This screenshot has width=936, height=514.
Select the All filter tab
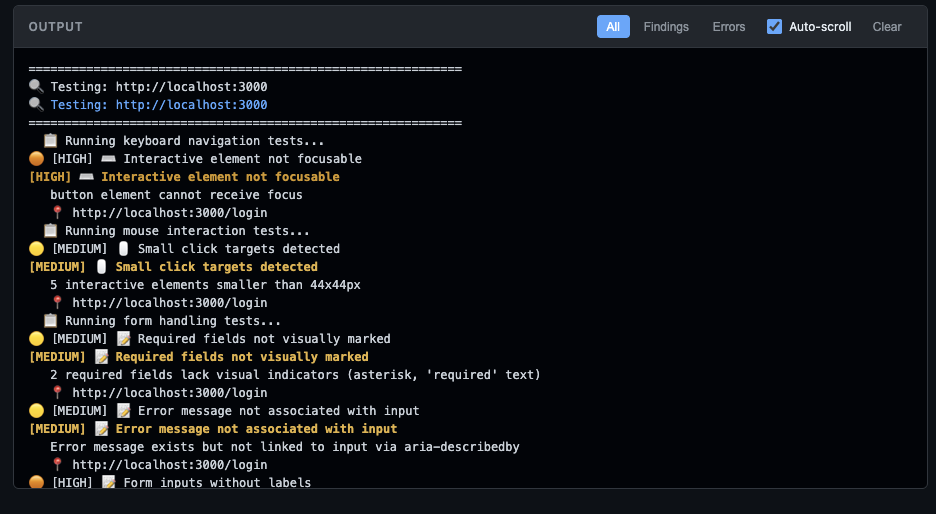coord(613,27)
